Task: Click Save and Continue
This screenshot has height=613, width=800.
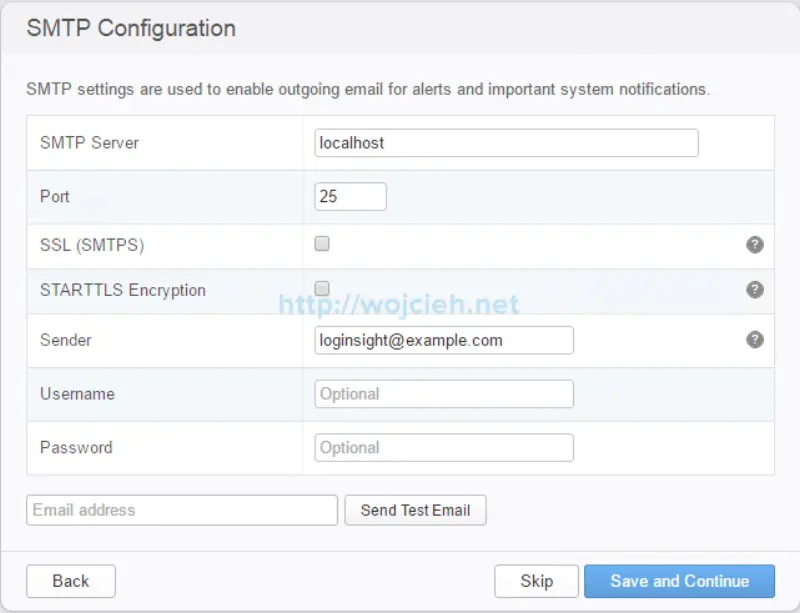Action: 680,581
